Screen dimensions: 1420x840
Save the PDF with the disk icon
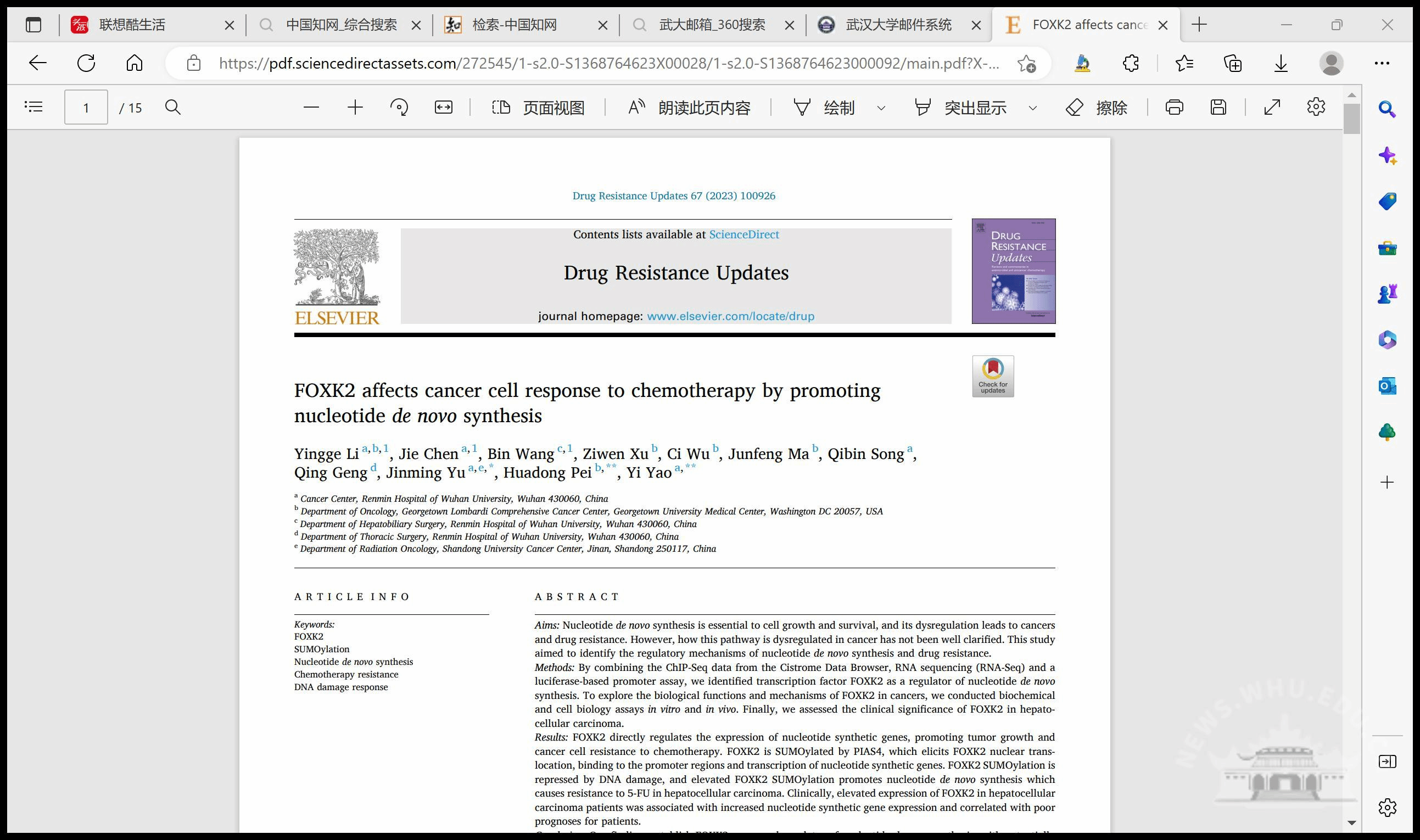[x=1218, y=107]
